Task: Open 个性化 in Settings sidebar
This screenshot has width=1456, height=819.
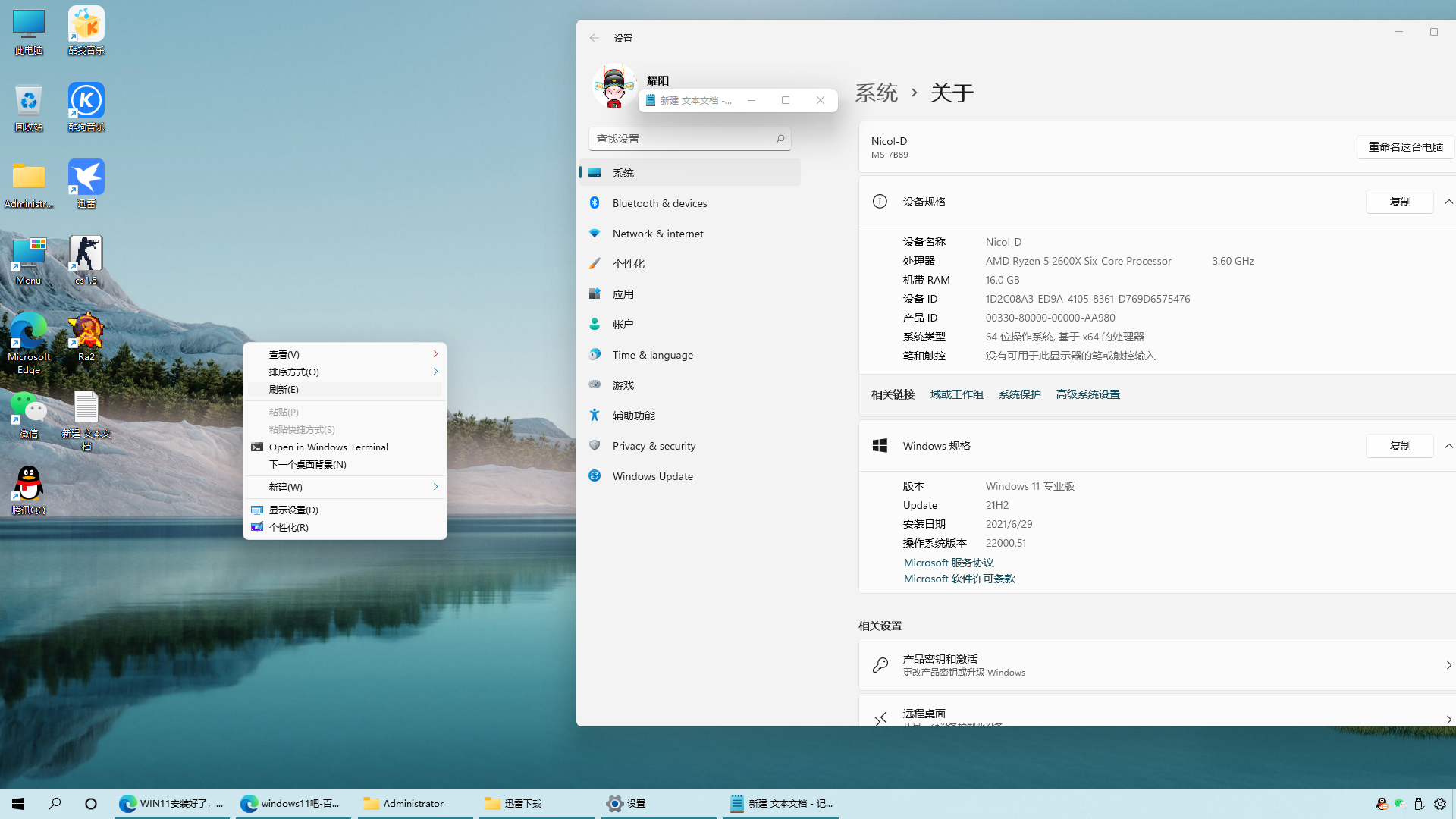Action: (x=689, y=264)
